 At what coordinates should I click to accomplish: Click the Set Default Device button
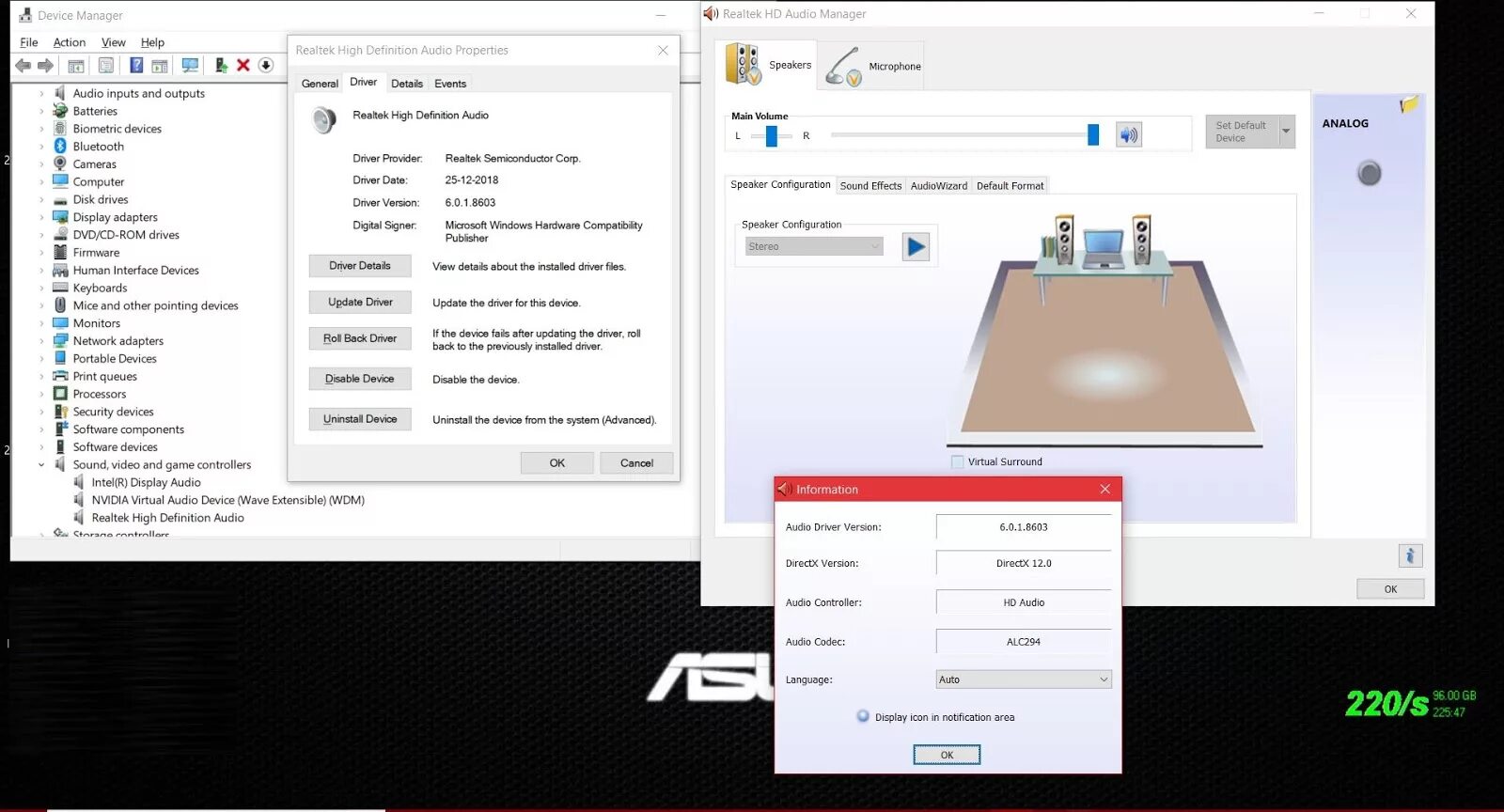click(1242, 132)
